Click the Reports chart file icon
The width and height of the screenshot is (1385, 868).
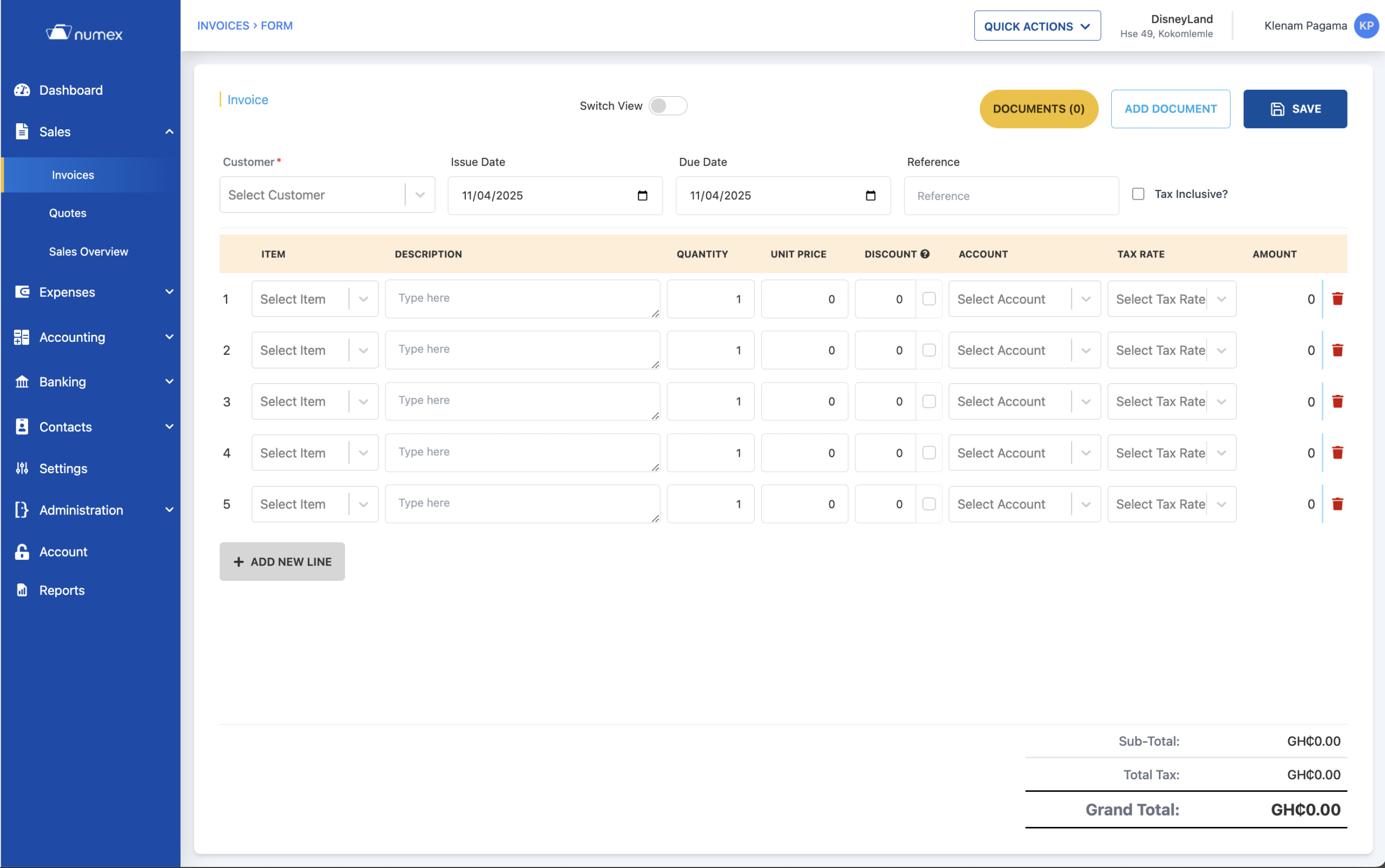click(x=22, y=590)
